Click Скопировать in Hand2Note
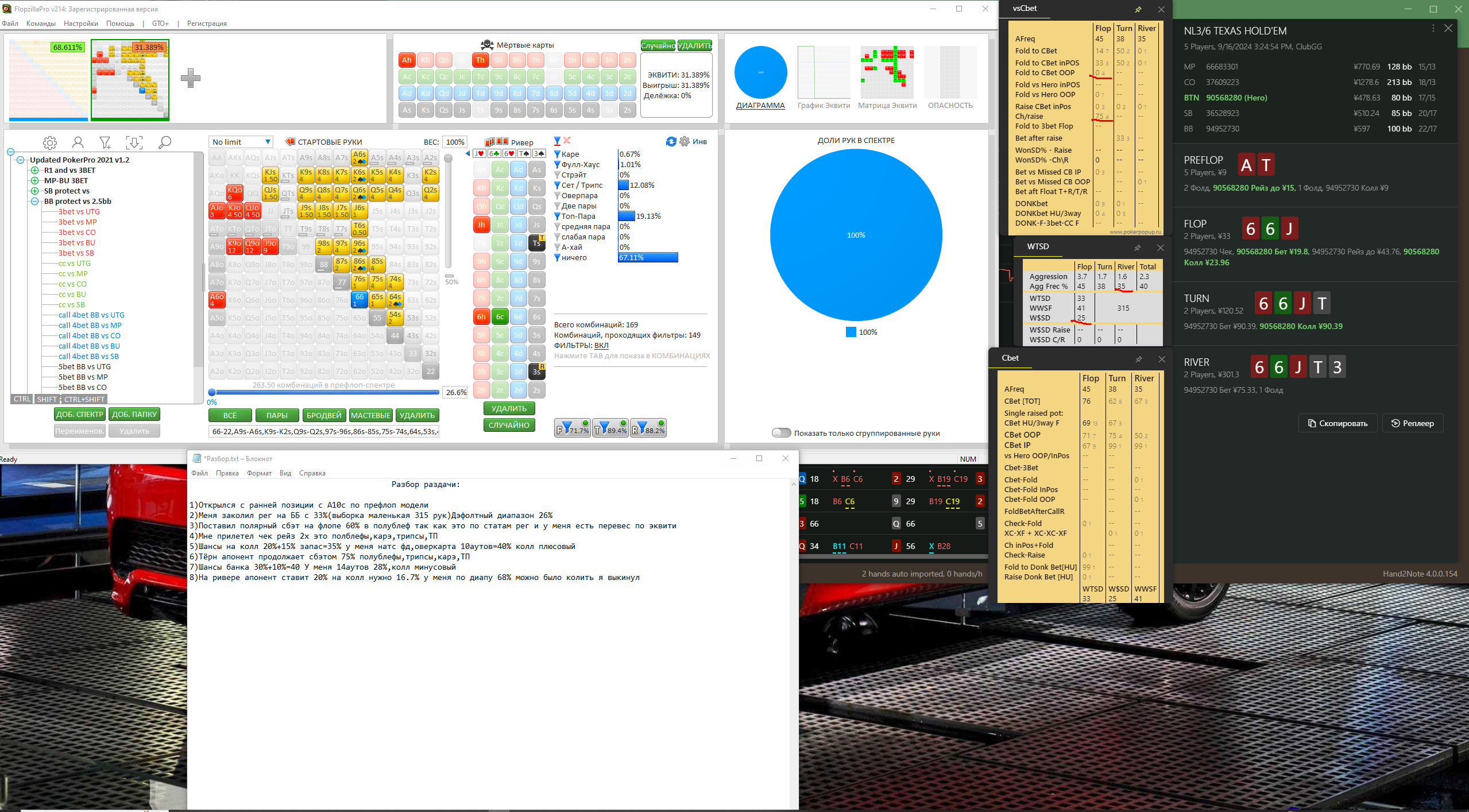Viewport: 1469px width, 812px height. (x=1337, y=423)
